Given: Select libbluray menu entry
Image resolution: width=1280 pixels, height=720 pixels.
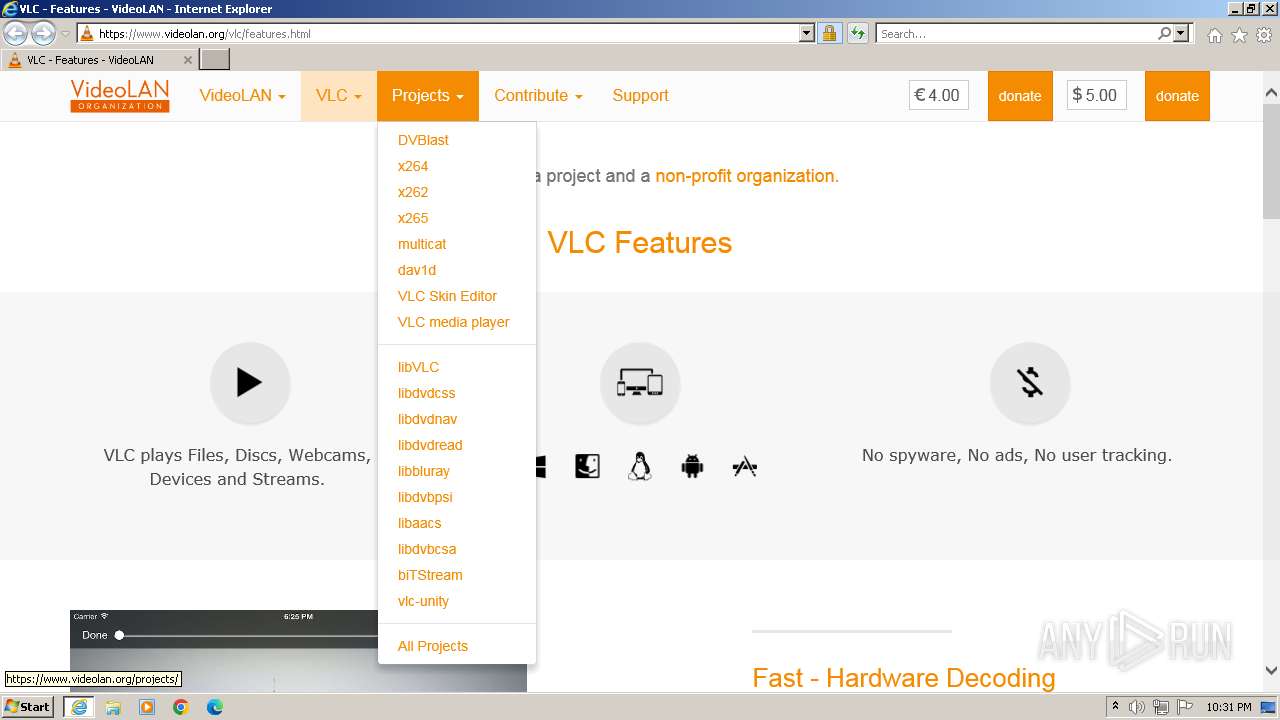Looking at the screenshot, I should (424, 471).
